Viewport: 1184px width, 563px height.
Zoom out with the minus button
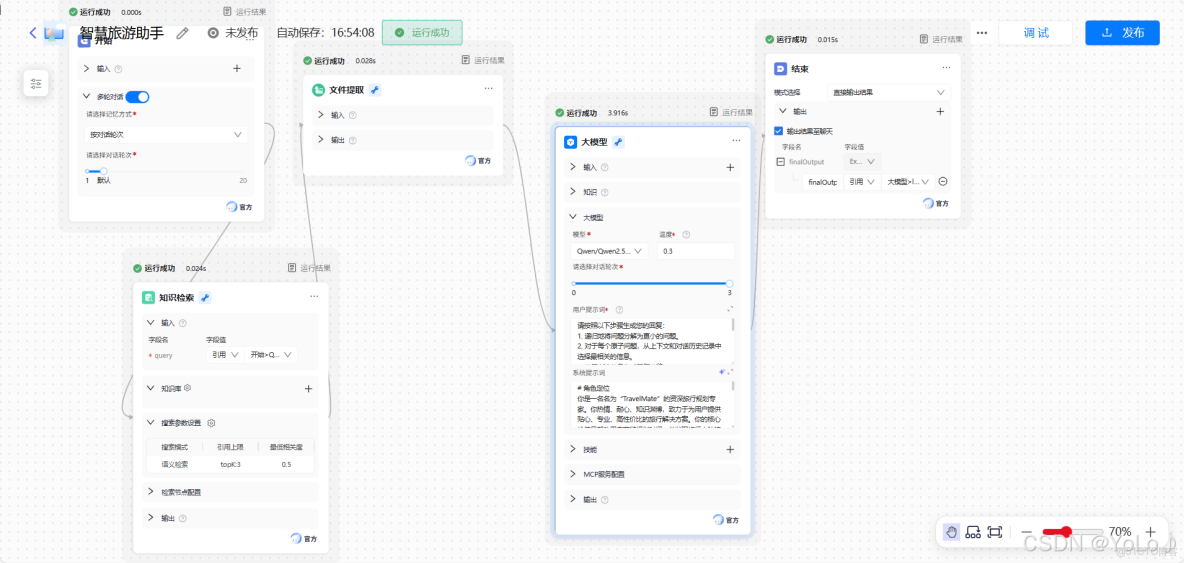click(x=1026, y=532)
